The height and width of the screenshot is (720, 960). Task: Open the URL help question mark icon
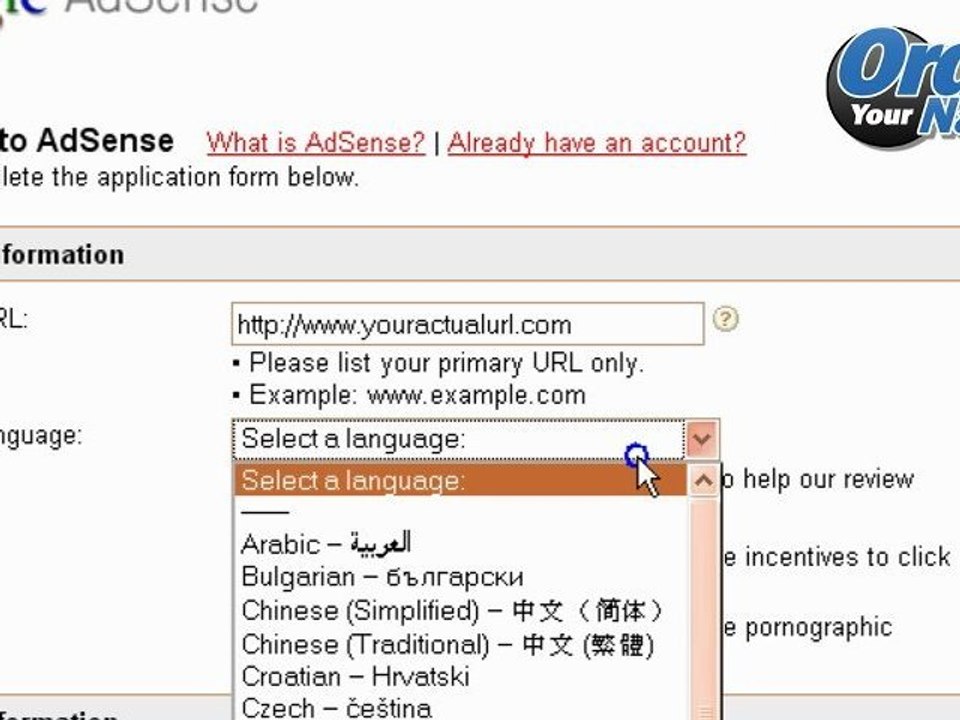pos(726,319)
